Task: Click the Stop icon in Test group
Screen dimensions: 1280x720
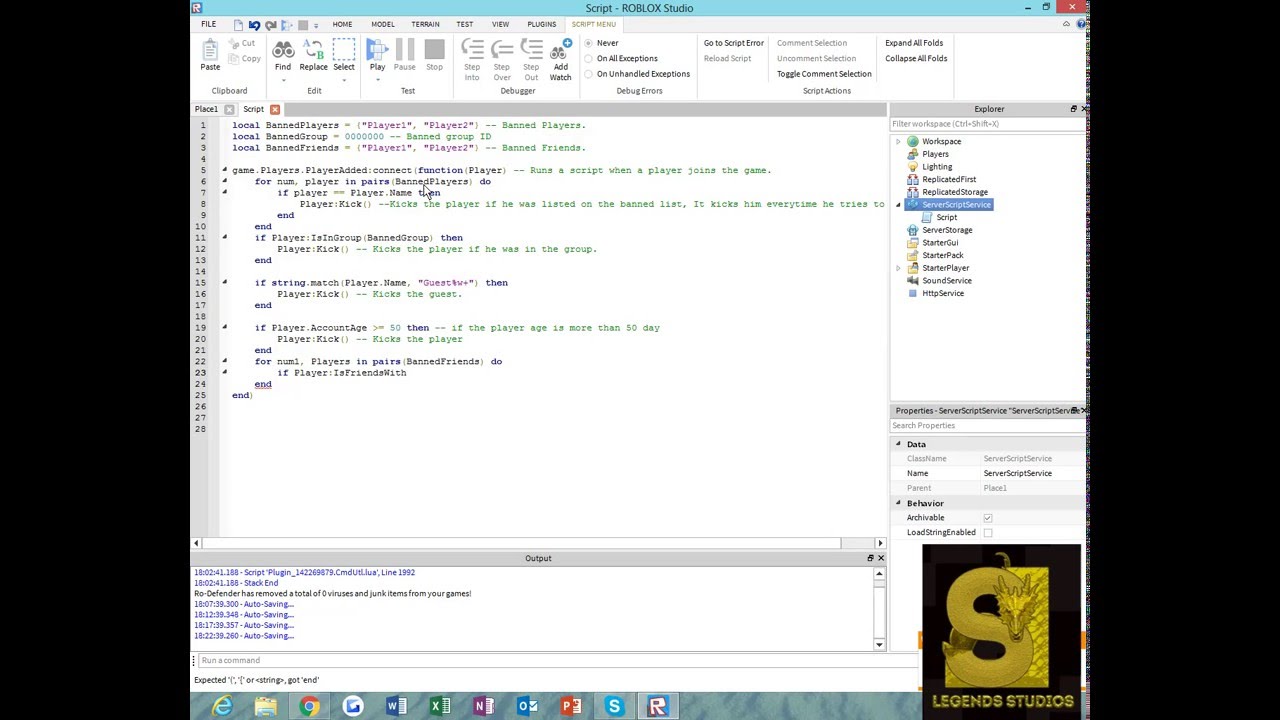Action: point(434,50)
